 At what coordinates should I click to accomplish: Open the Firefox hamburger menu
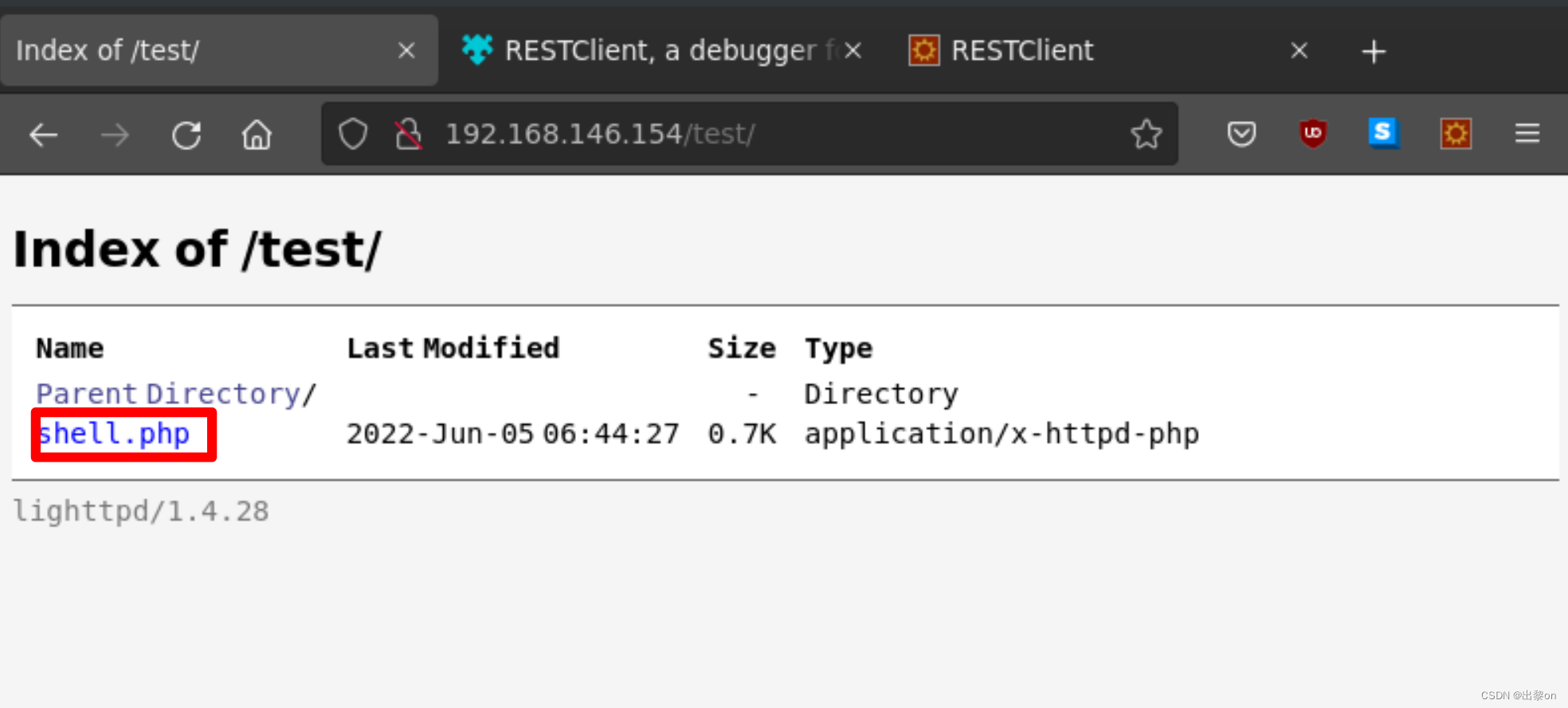1527,133
